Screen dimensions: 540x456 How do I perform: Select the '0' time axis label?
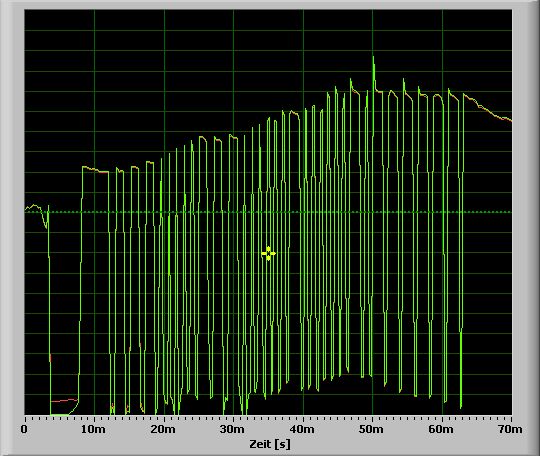click(24, 429)
